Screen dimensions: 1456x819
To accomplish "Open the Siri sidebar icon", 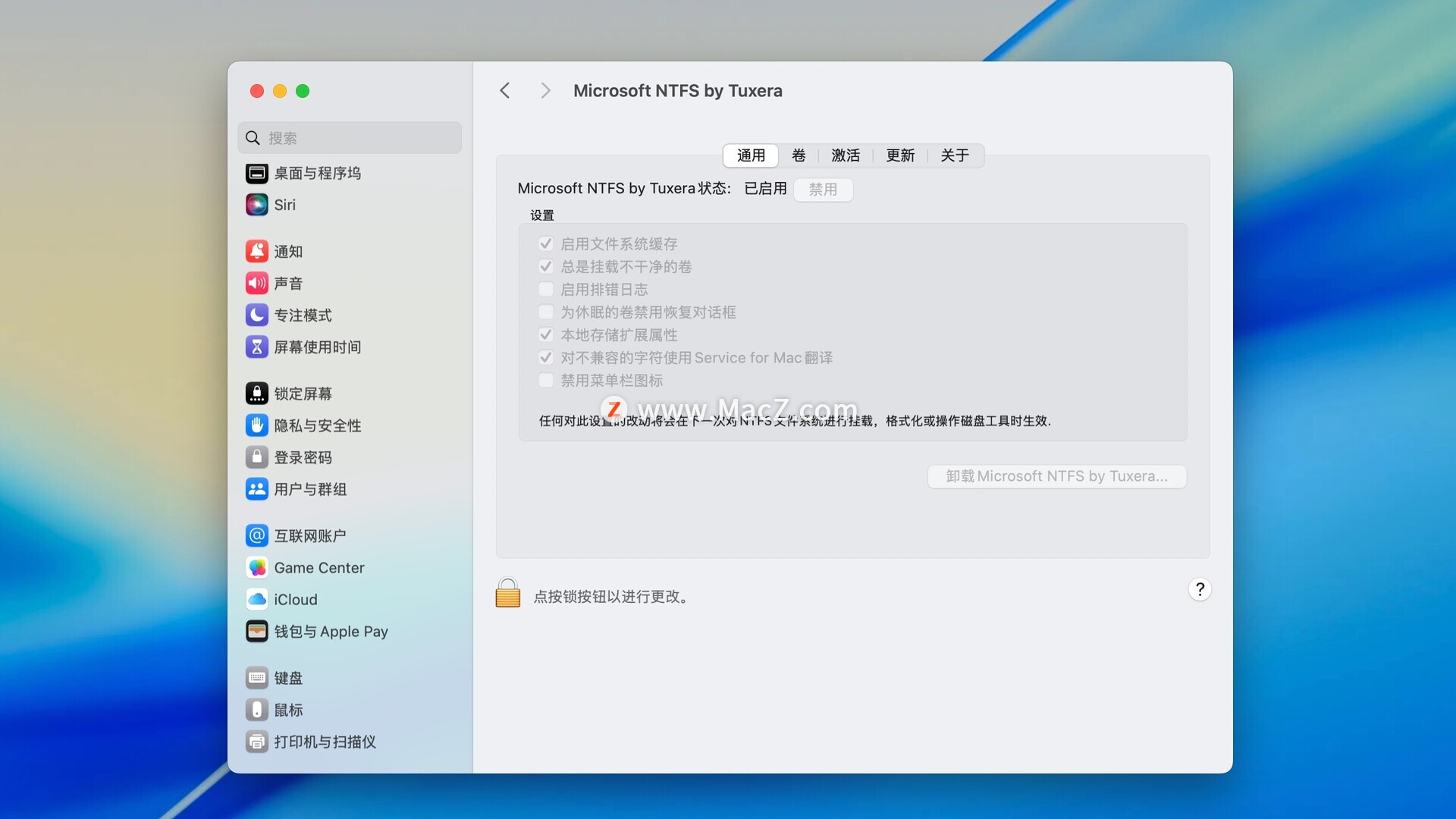I will [257, 205].
